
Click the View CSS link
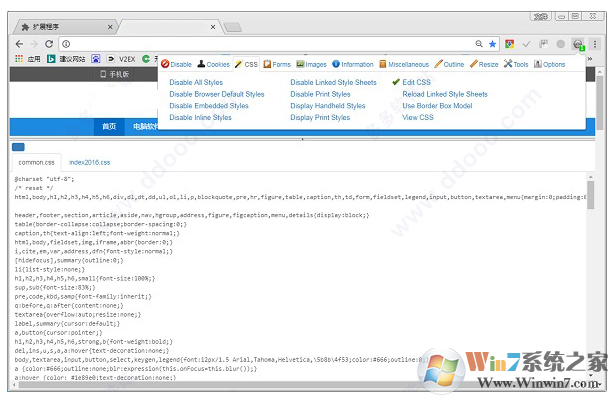click(418, 117)
